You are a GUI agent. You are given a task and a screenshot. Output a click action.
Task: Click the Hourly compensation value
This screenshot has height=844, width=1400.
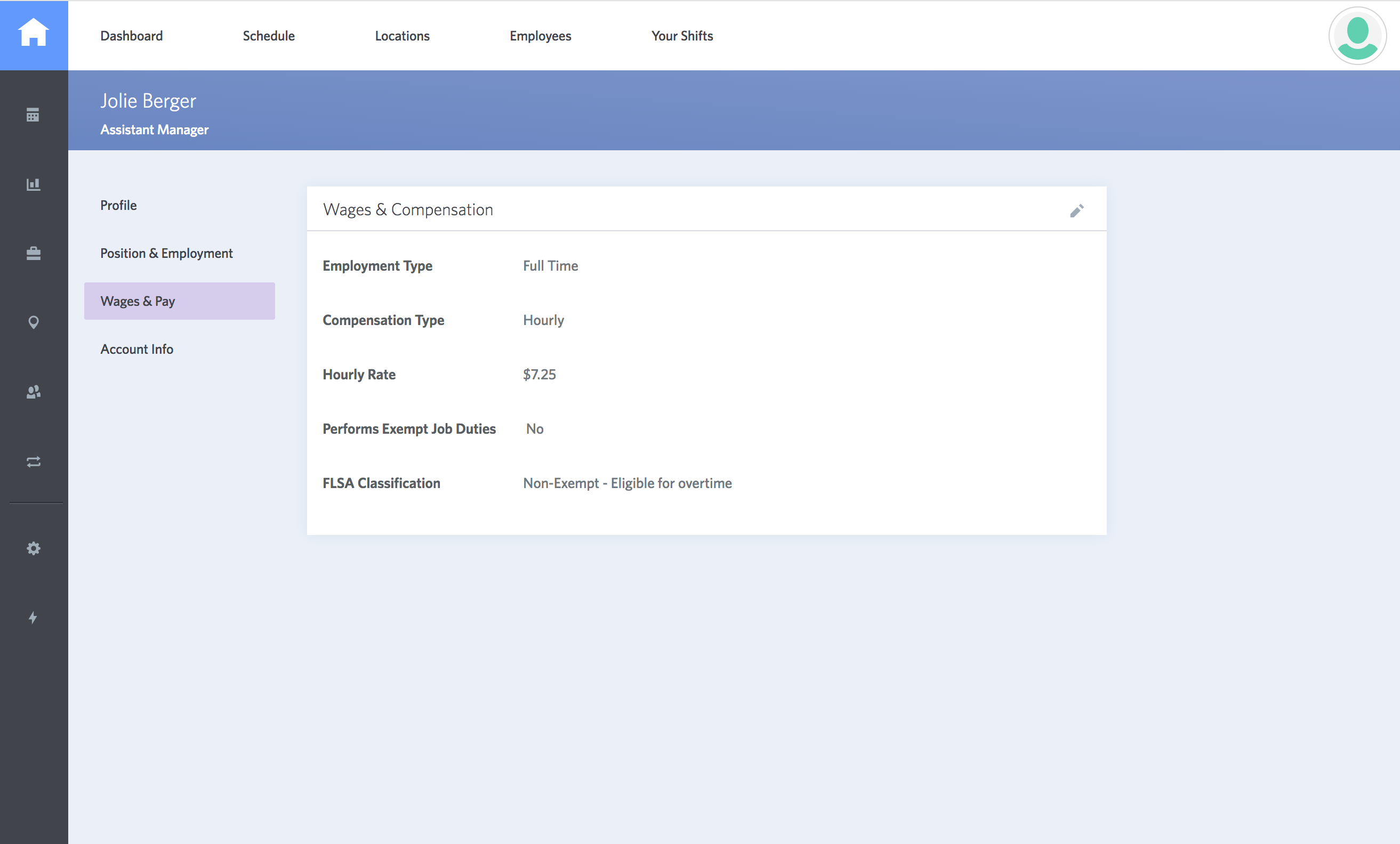[x=544, y=320]
